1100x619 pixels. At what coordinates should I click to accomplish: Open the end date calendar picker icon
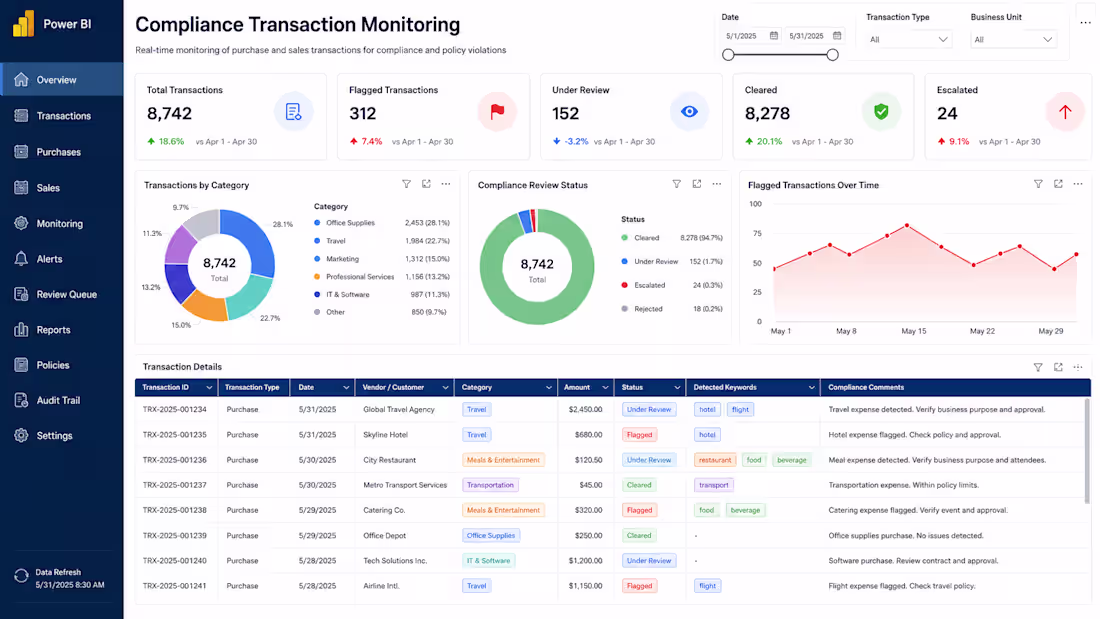pos(837,35)
